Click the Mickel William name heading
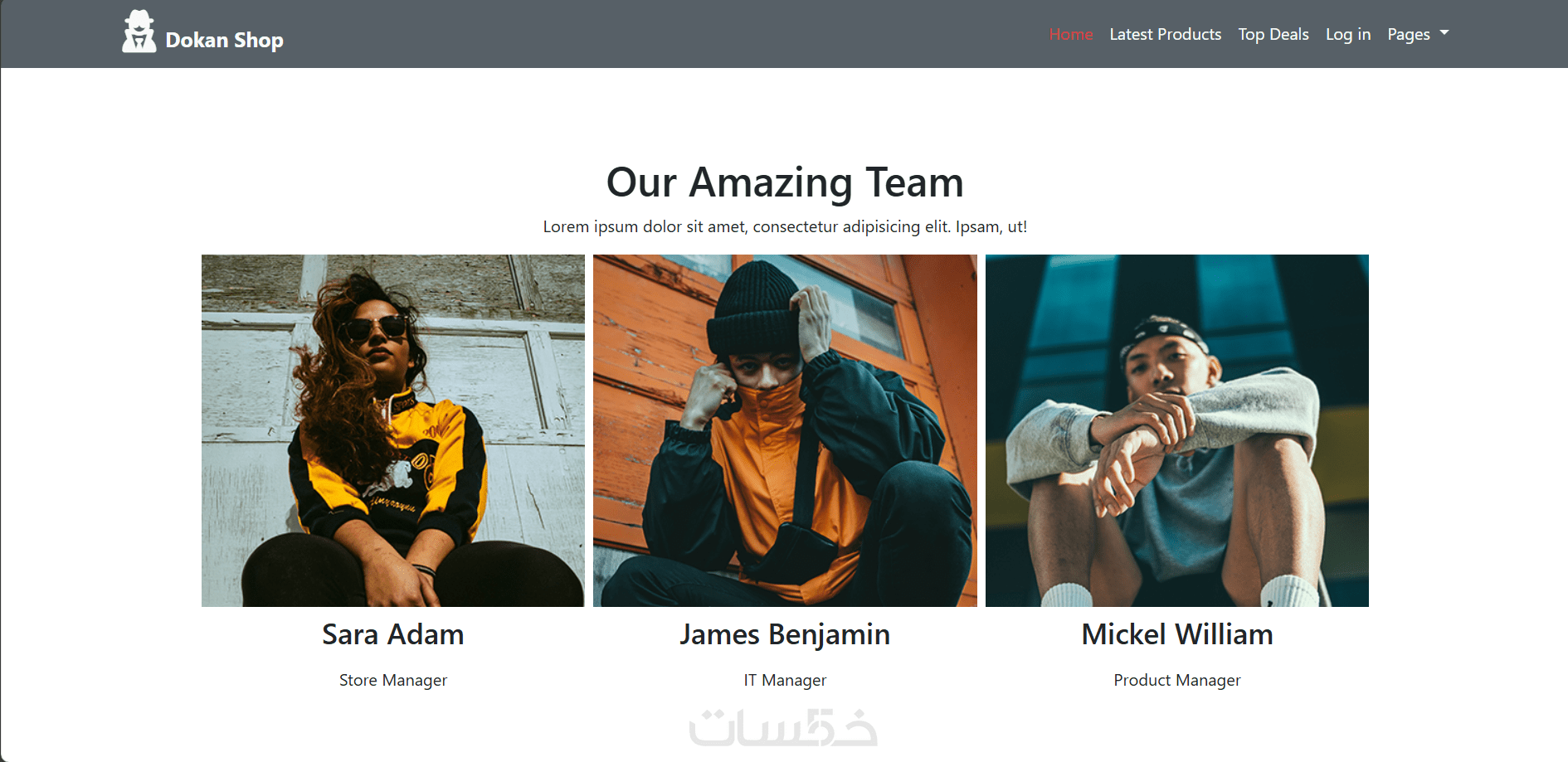This screenshot has height=762, width=1568. point(1176,634)
